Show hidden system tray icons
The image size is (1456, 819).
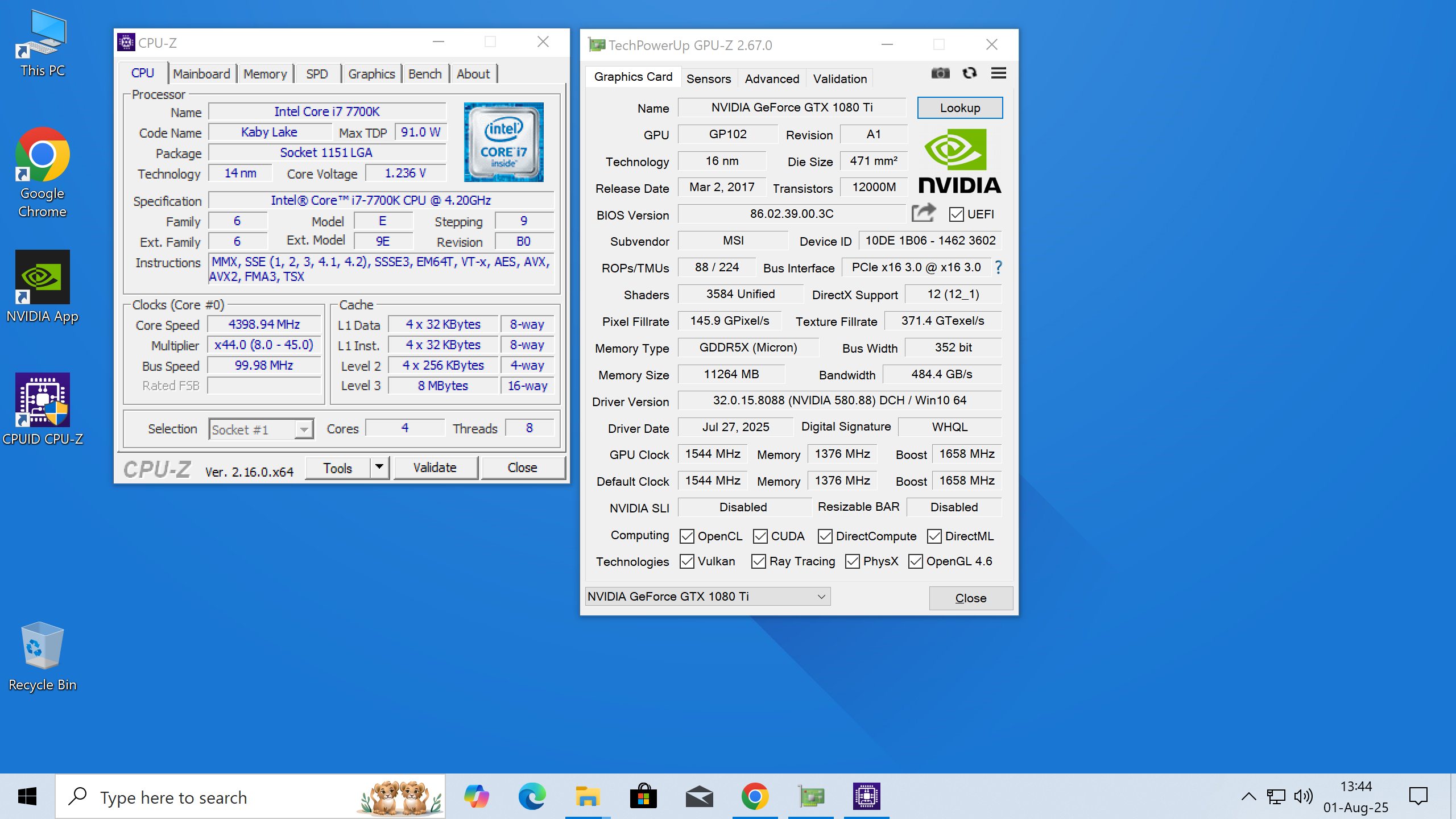[x=1248, y=796]
